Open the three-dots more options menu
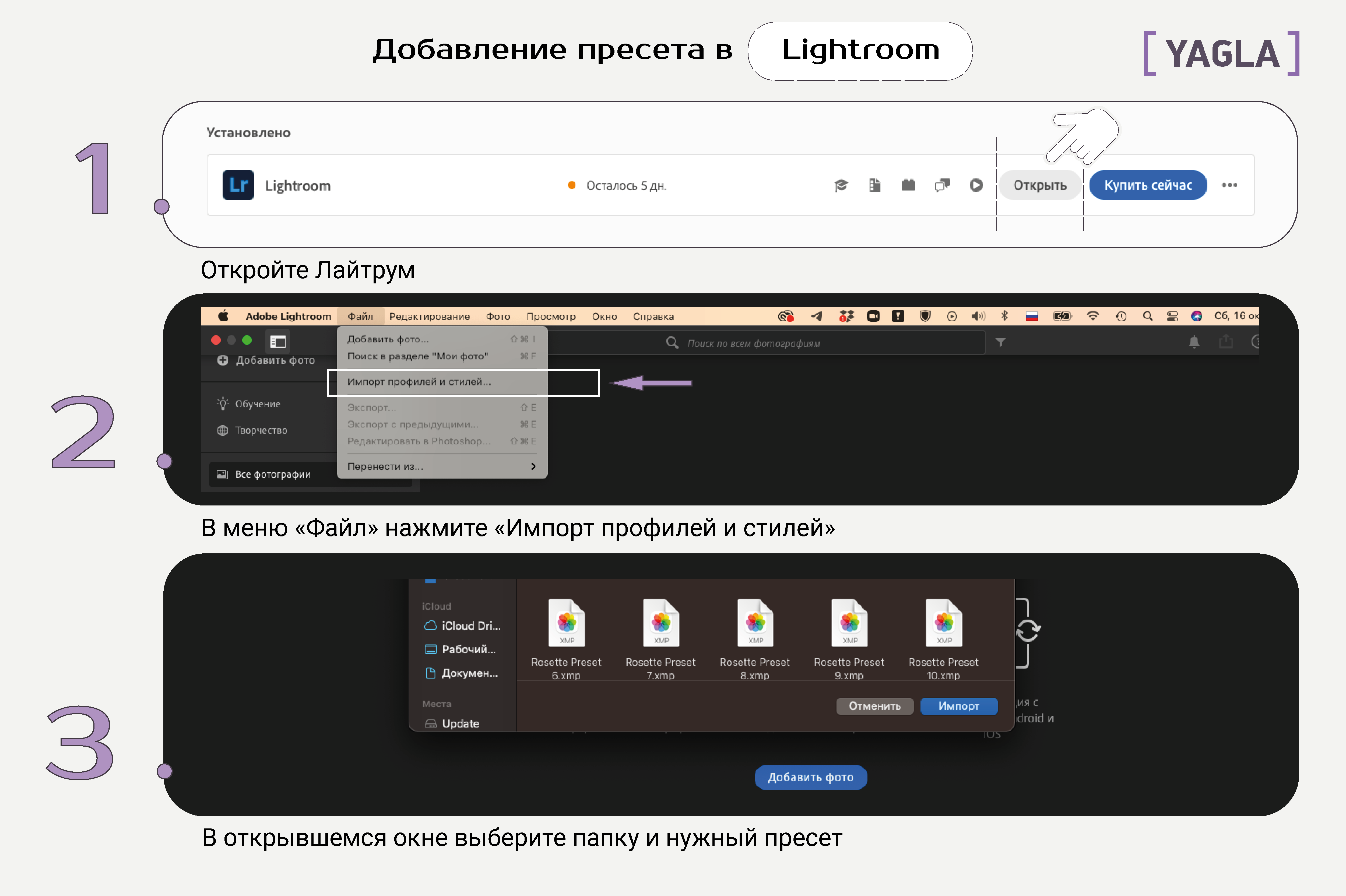This screenshot has height=896, width=1346. [x=1229, y=185]
